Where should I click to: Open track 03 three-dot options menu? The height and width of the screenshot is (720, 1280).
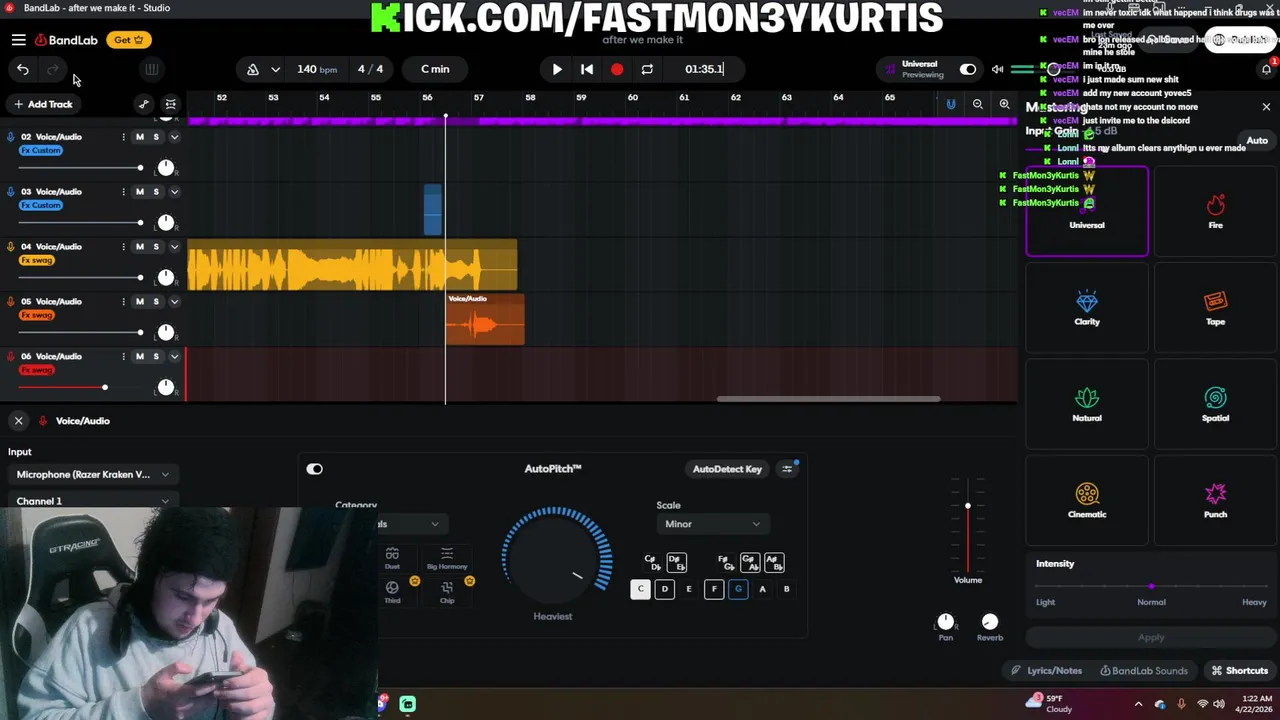[x=123, y=192]
